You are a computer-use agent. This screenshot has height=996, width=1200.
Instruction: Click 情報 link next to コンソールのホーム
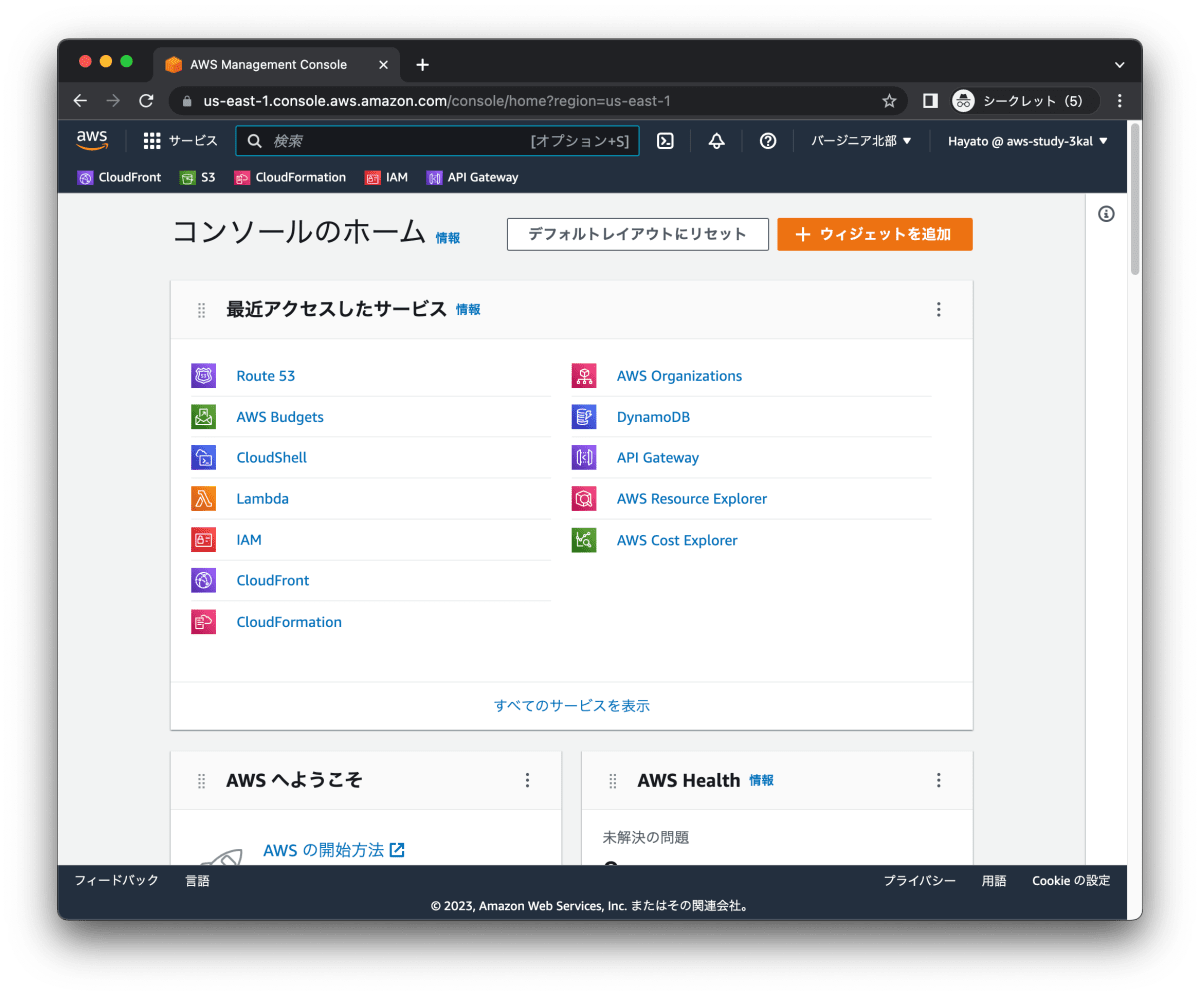448,238
